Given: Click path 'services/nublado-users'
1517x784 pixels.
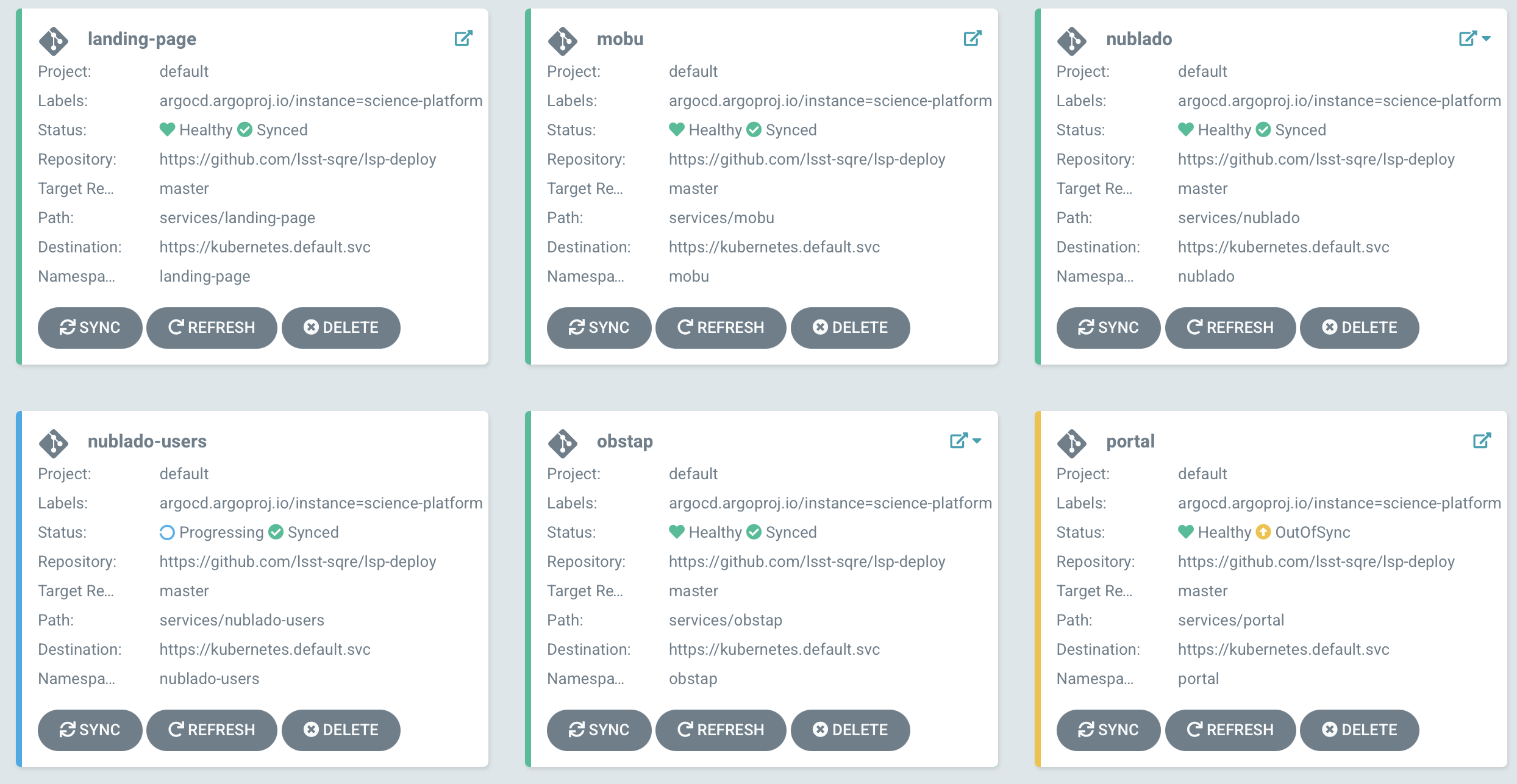Looking at the screenshot, I should (x=241, y=620).
